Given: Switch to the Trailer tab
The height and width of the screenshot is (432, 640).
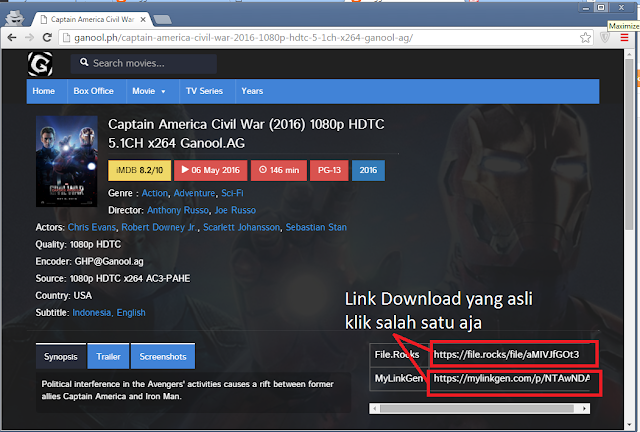Looking at the screenshot, I should pos(108,356).
